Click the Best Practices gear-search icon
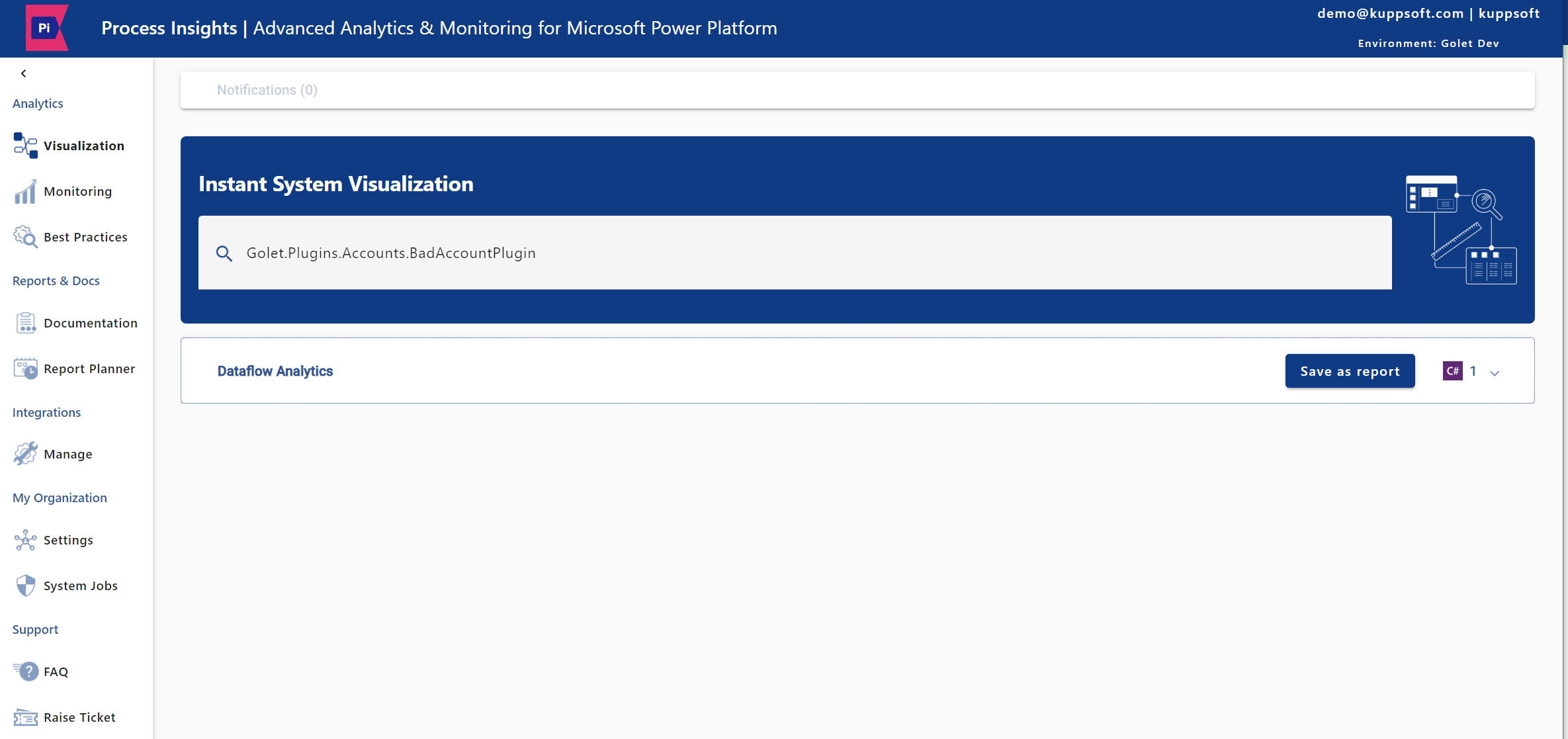The height and width of the screenshot is (739, 1568). (x=26, y=237)
